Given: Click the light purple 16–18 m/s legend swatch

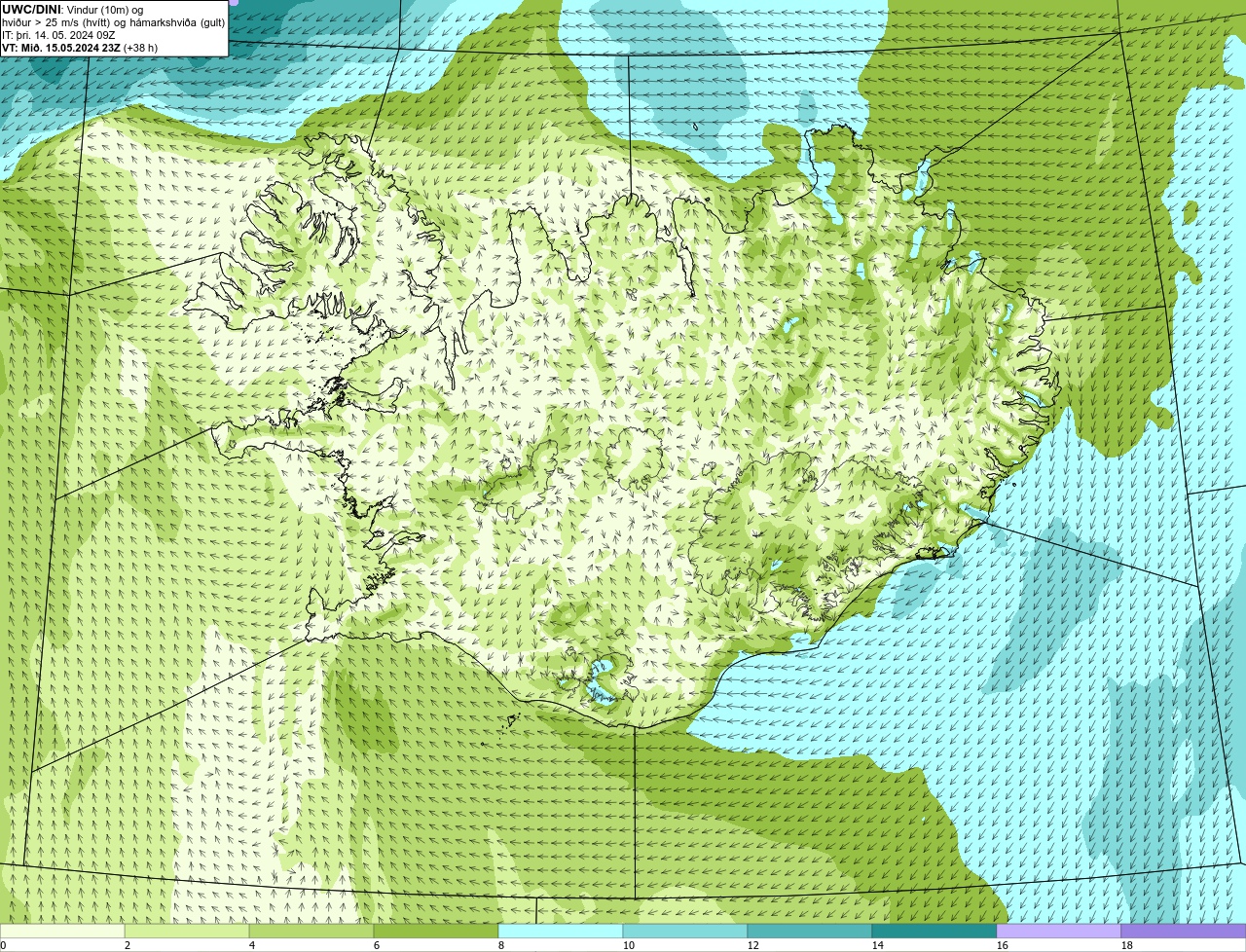Looking at the screenshot, I should pyautogui.click(x=1059, y=932).
